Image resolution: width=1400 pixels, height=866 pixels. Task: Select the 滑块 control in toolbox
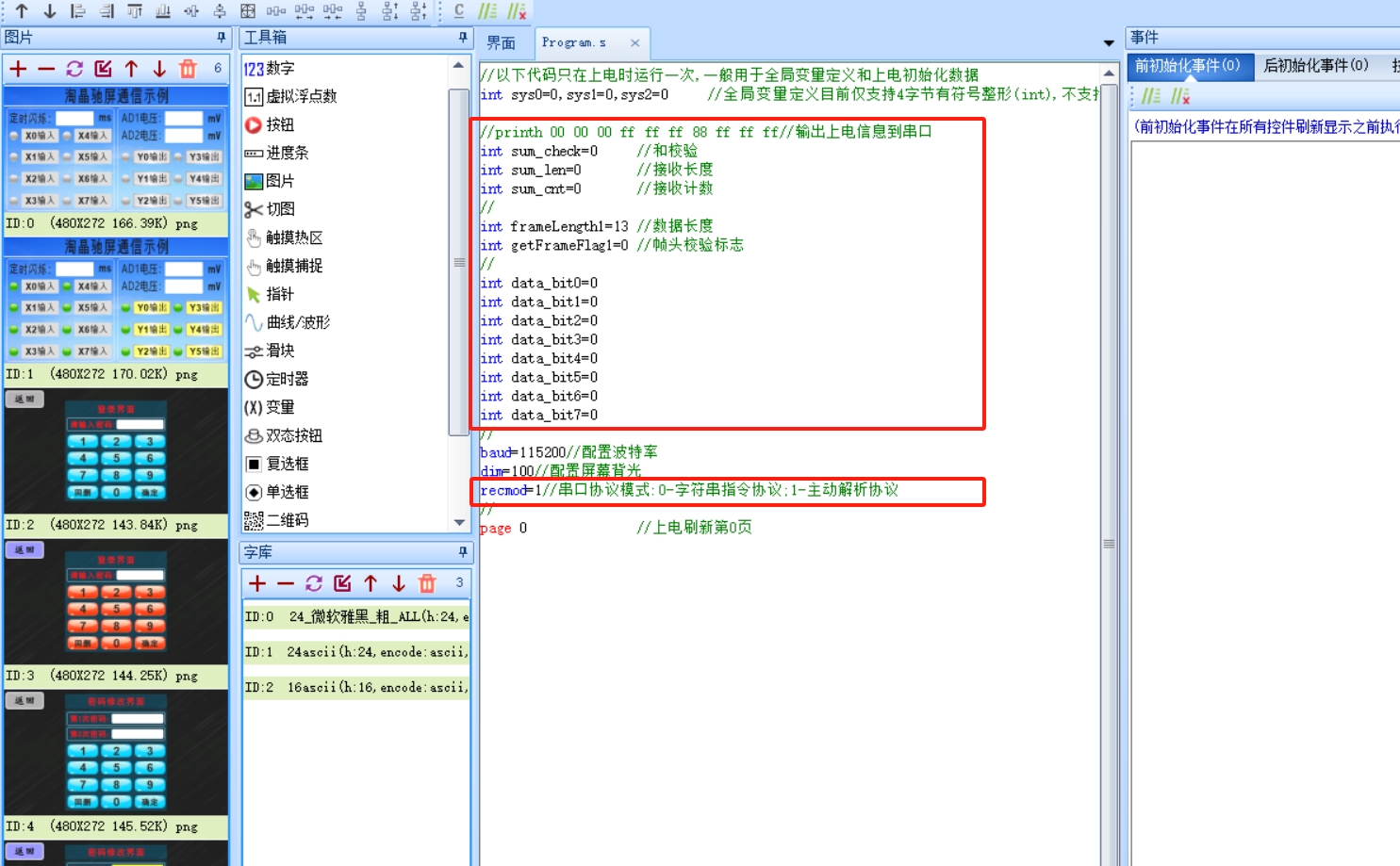(270, 351)
